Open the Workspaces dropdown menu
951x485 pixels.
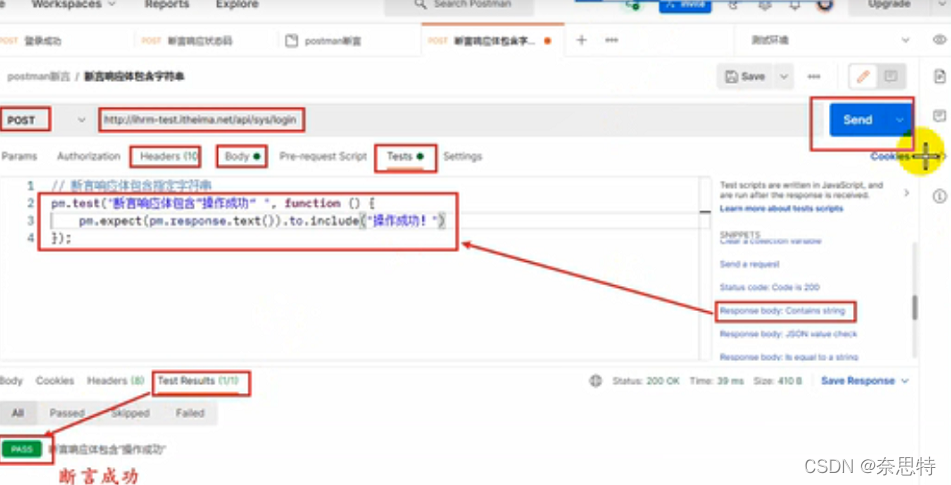pyautogui.click(x=73, y=4)
